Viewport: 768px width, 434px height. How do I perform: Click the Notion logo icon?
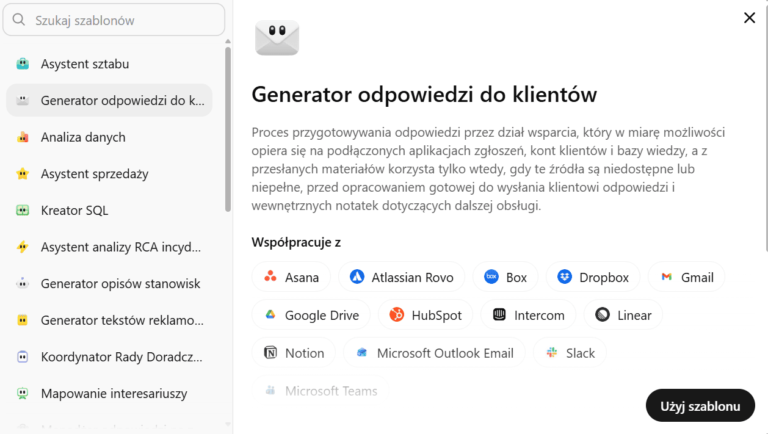(270, 352)
